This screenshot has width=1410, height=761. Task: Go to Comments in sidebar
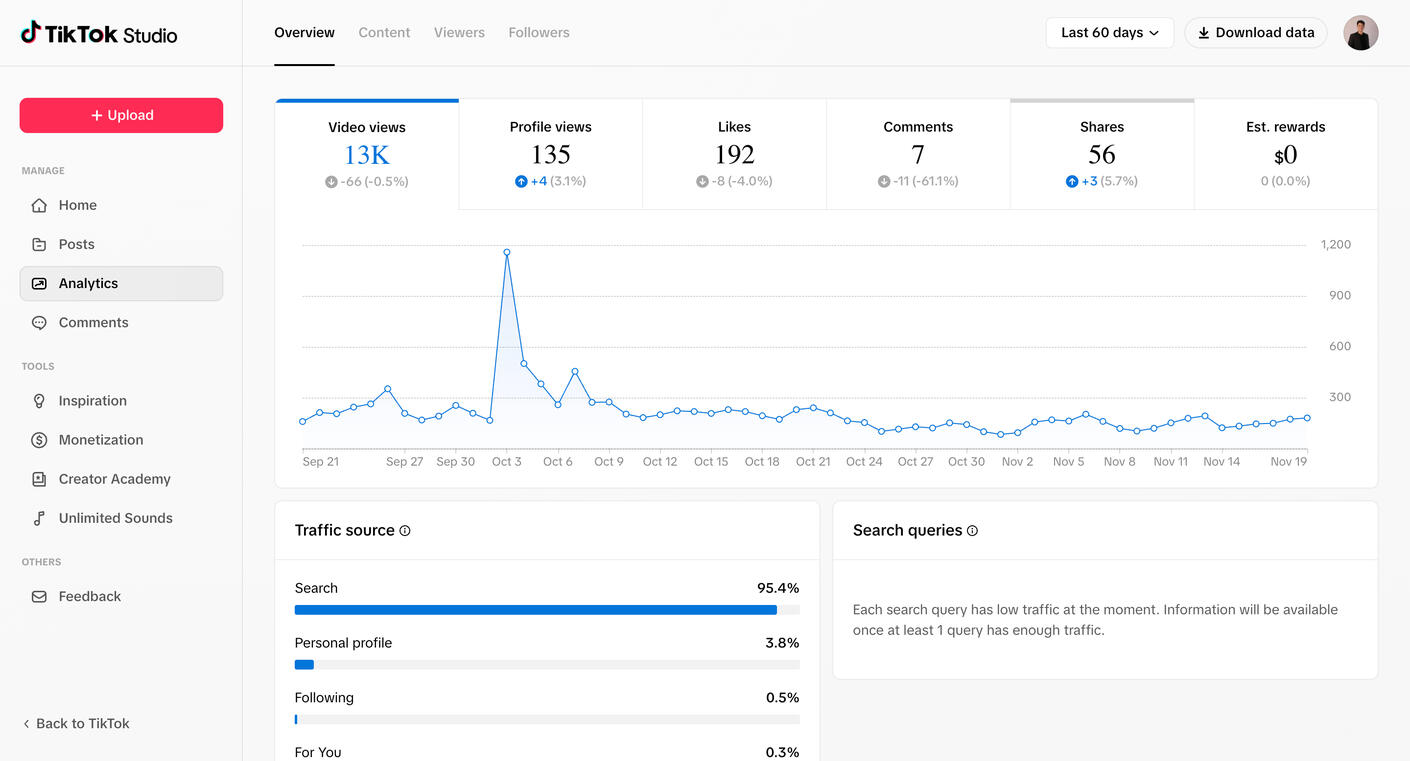[93, 322]
